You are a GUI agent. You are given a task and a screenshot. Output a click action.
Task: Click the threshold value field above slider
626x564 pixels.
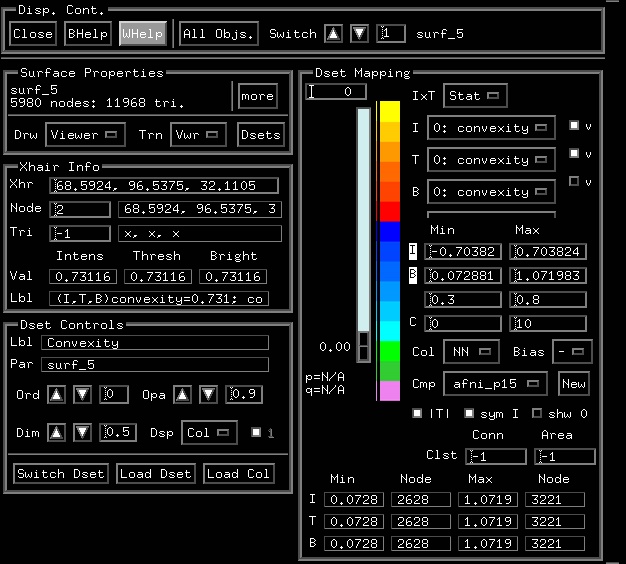[336, 92]
